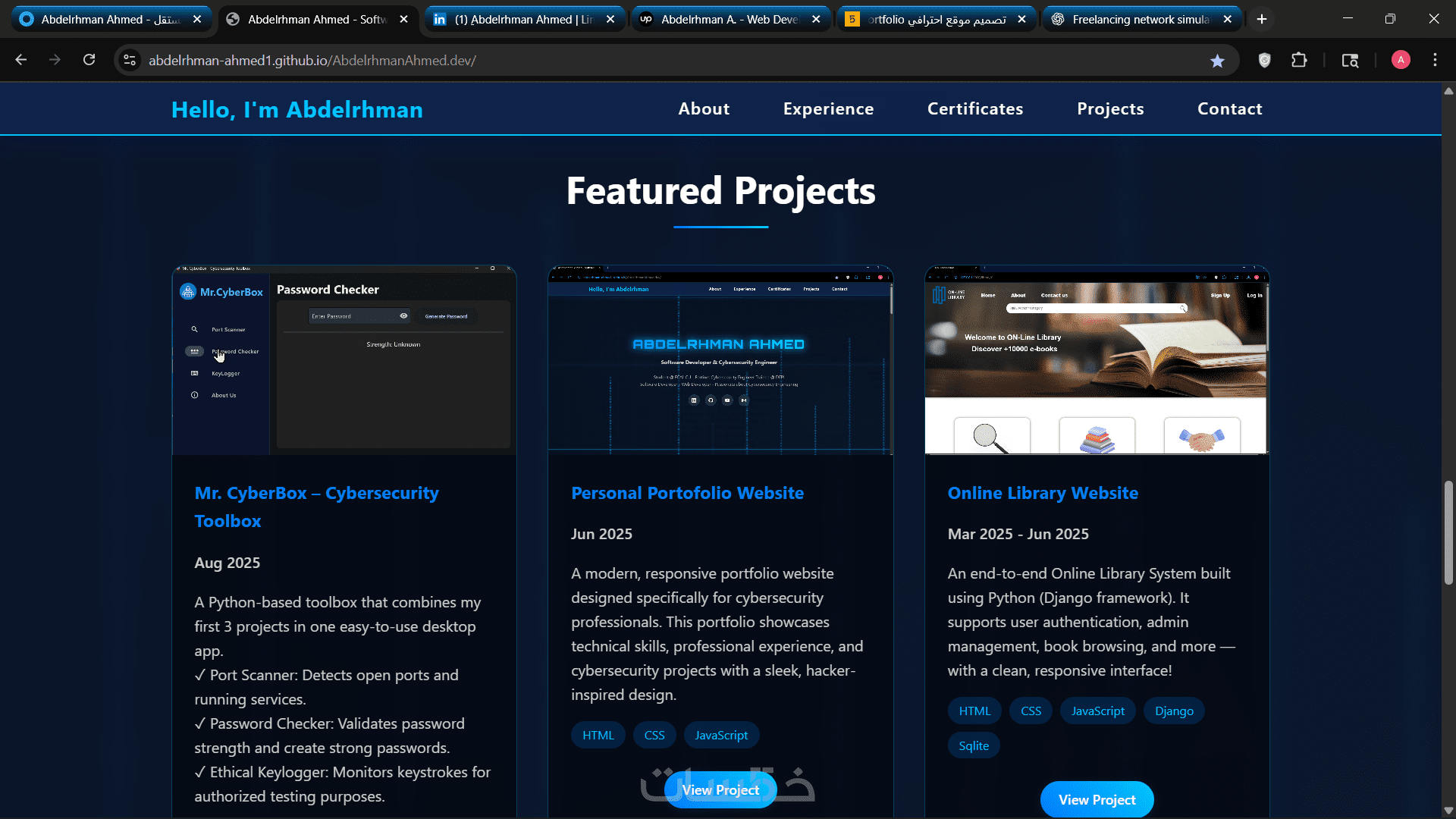Click the page vertical scrollbar thumb

point(1448,532)
